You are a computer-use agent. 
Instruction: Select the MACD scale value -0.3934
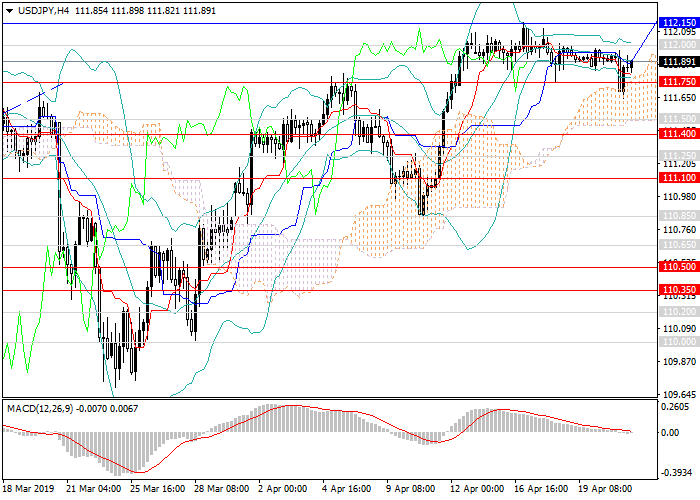pos(675,473)
